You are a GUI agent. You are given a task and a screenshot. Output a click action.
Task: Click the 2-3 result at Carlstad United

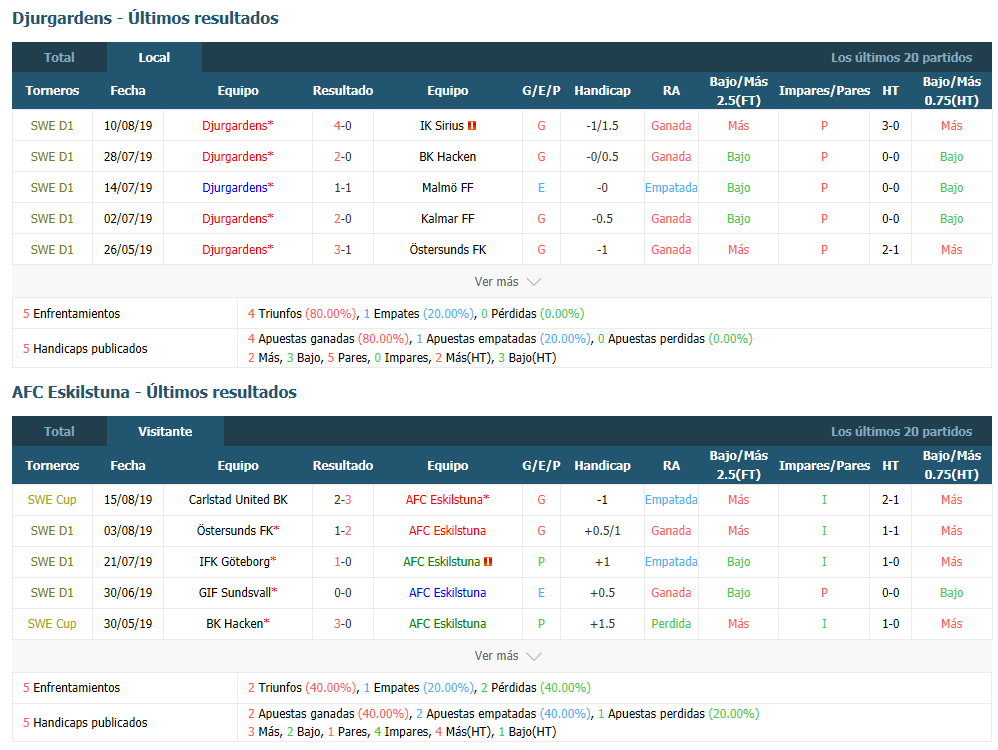coord(342,500)
